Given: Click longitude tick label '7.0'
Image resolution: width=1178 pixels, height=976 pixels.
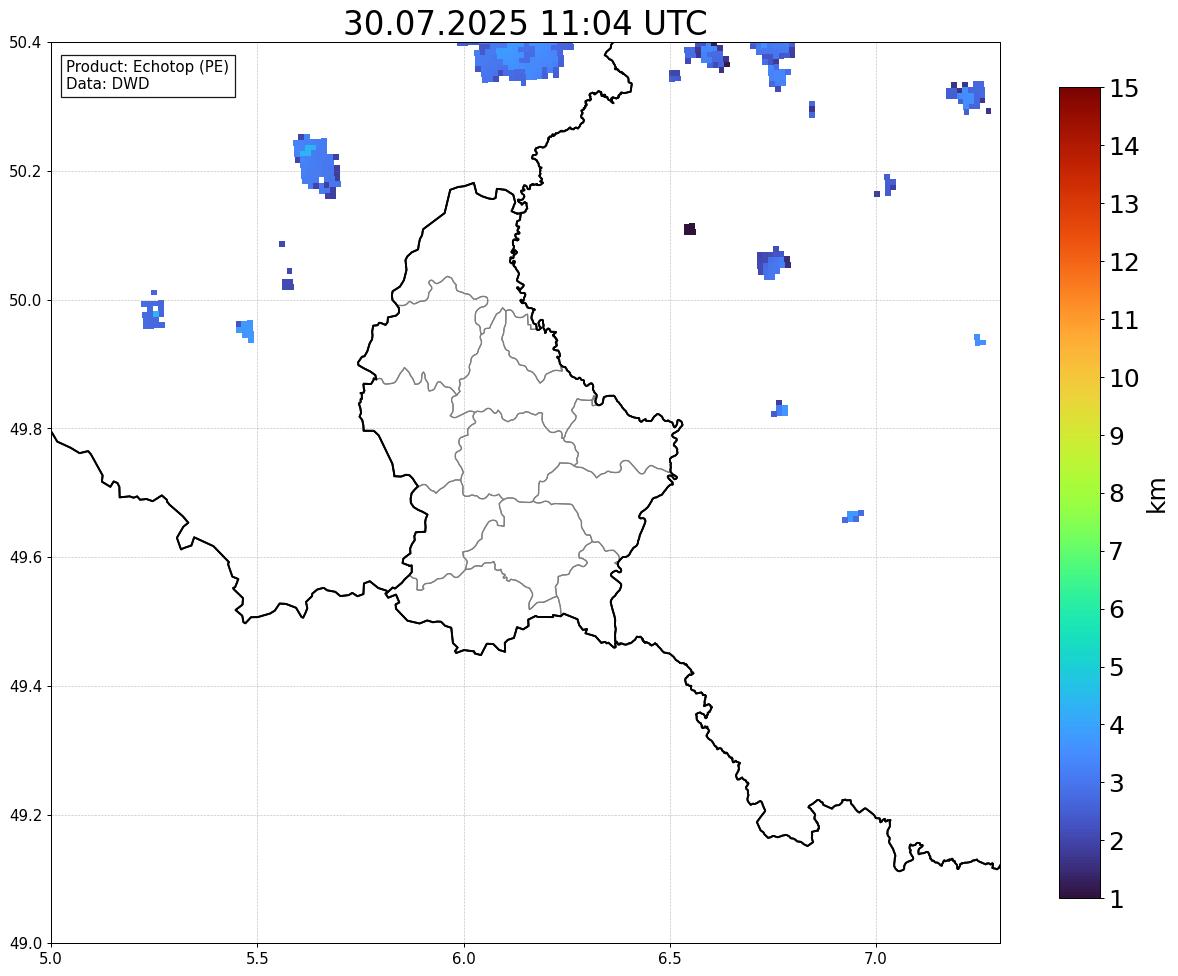Looking at the screenshot, I should click(877, 959).
